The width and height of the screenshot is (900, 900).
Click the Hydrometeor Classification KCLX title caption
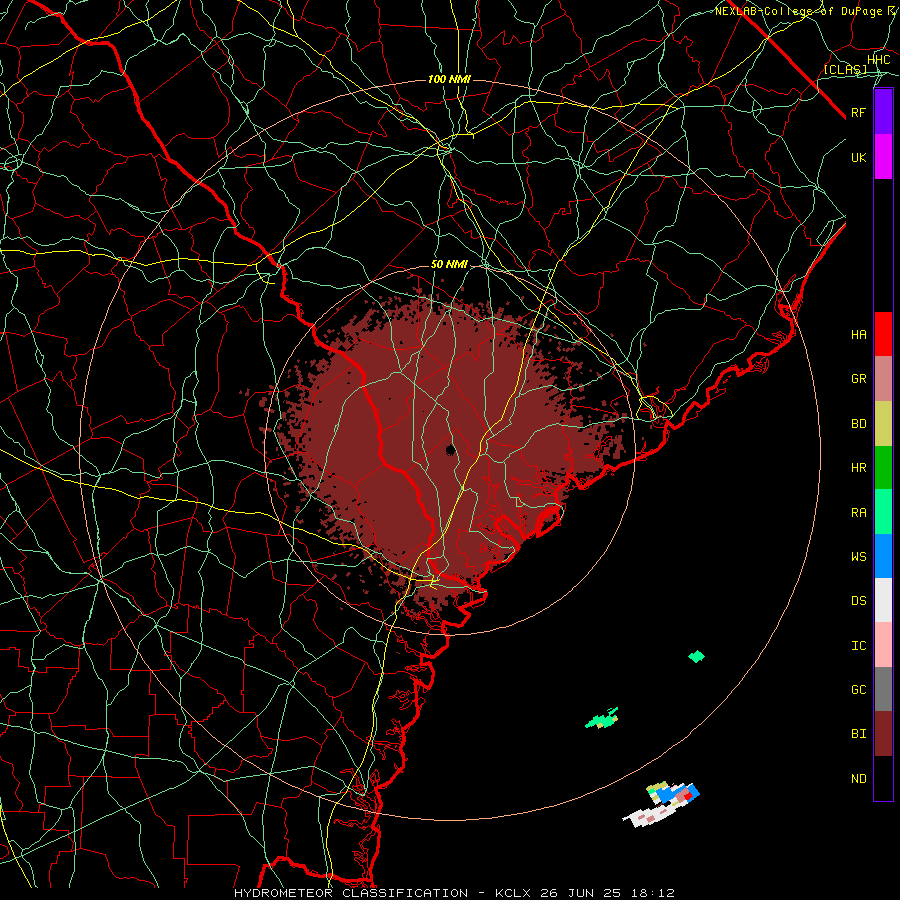coord(454,893)
